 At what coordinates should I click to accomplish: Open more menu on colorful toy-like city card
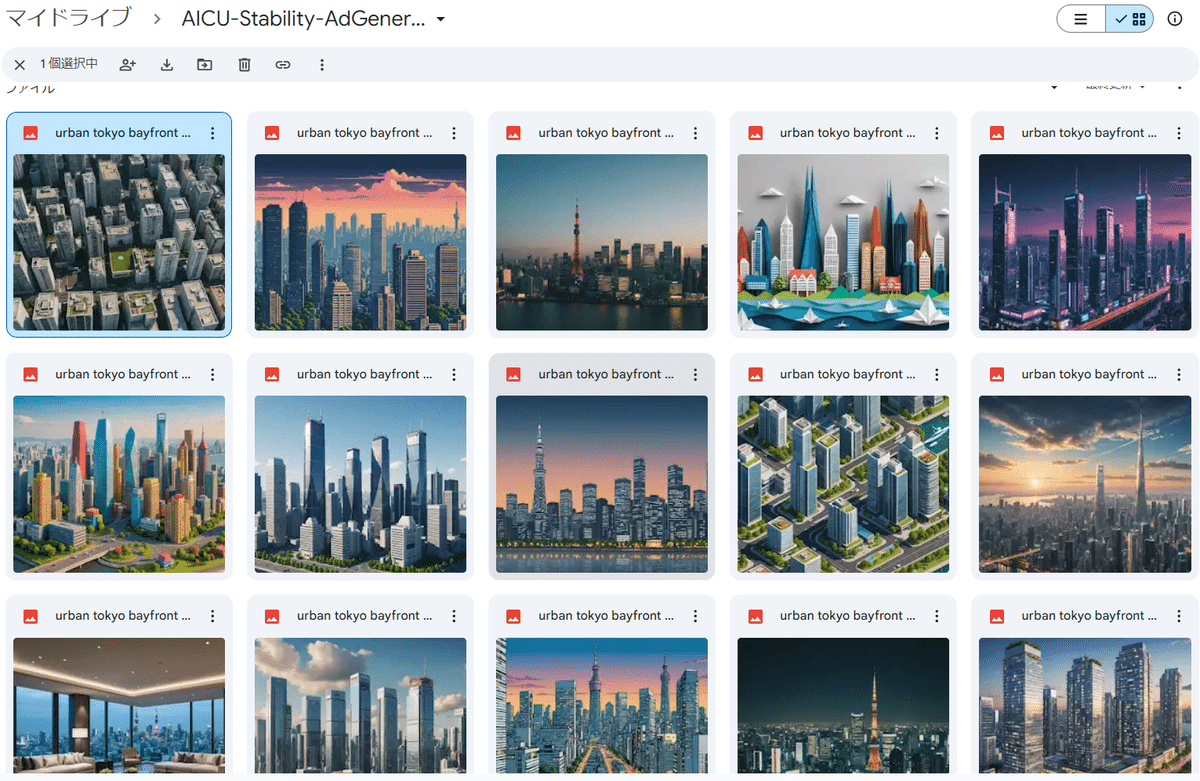[213, 375]
